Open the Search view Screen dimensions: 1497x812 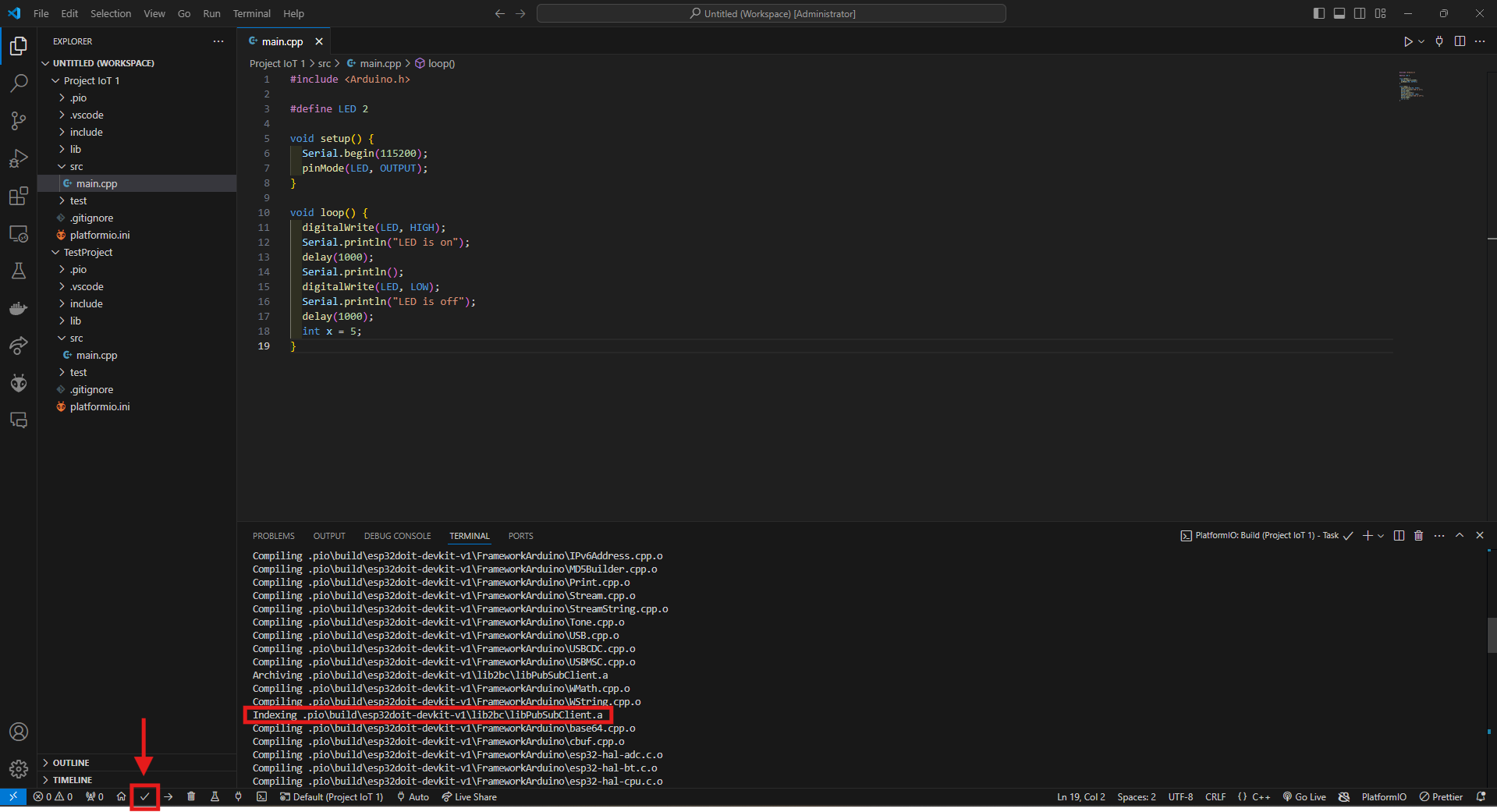19,83
